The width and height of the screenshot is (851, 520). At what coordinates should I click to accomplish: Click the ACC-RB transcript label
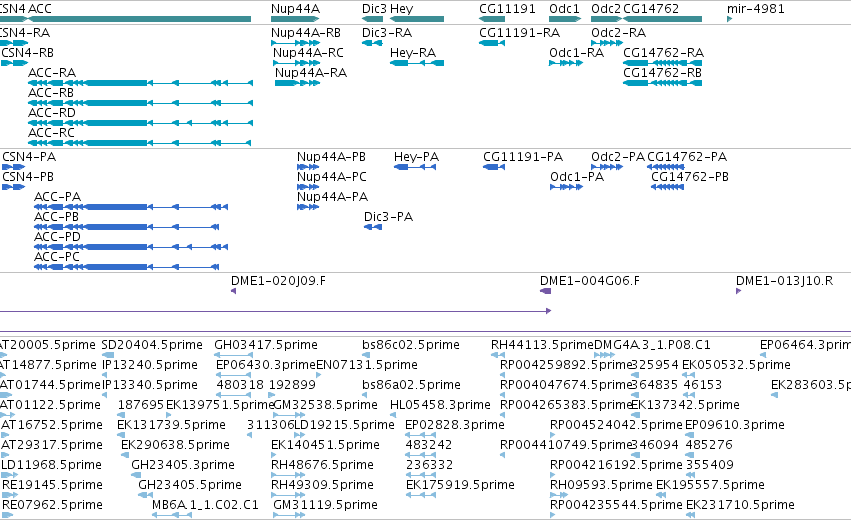tap(51, 93)
